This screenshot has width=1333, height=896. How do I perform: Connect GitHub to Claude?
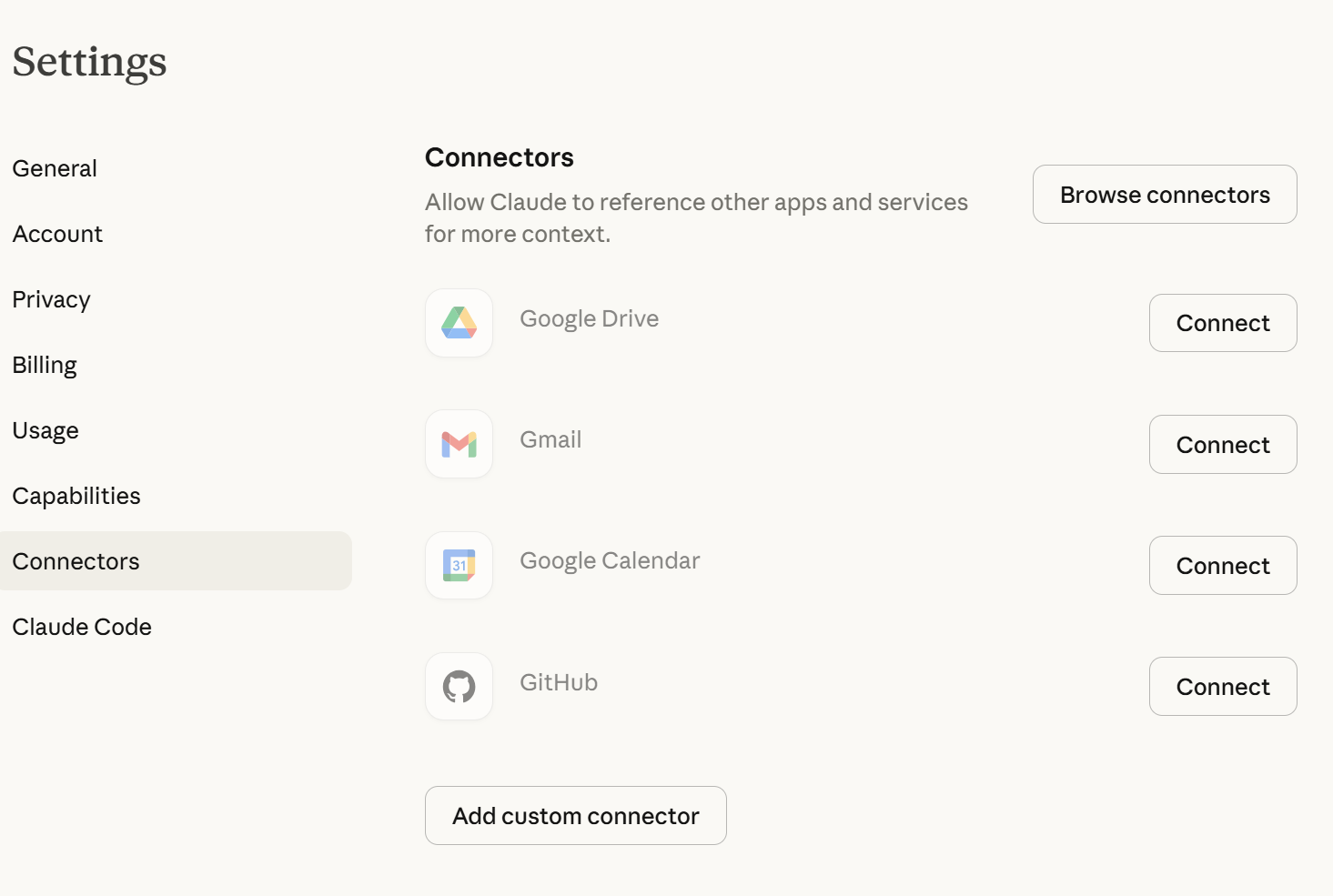pyautogui.click(x=1223, y=686)
